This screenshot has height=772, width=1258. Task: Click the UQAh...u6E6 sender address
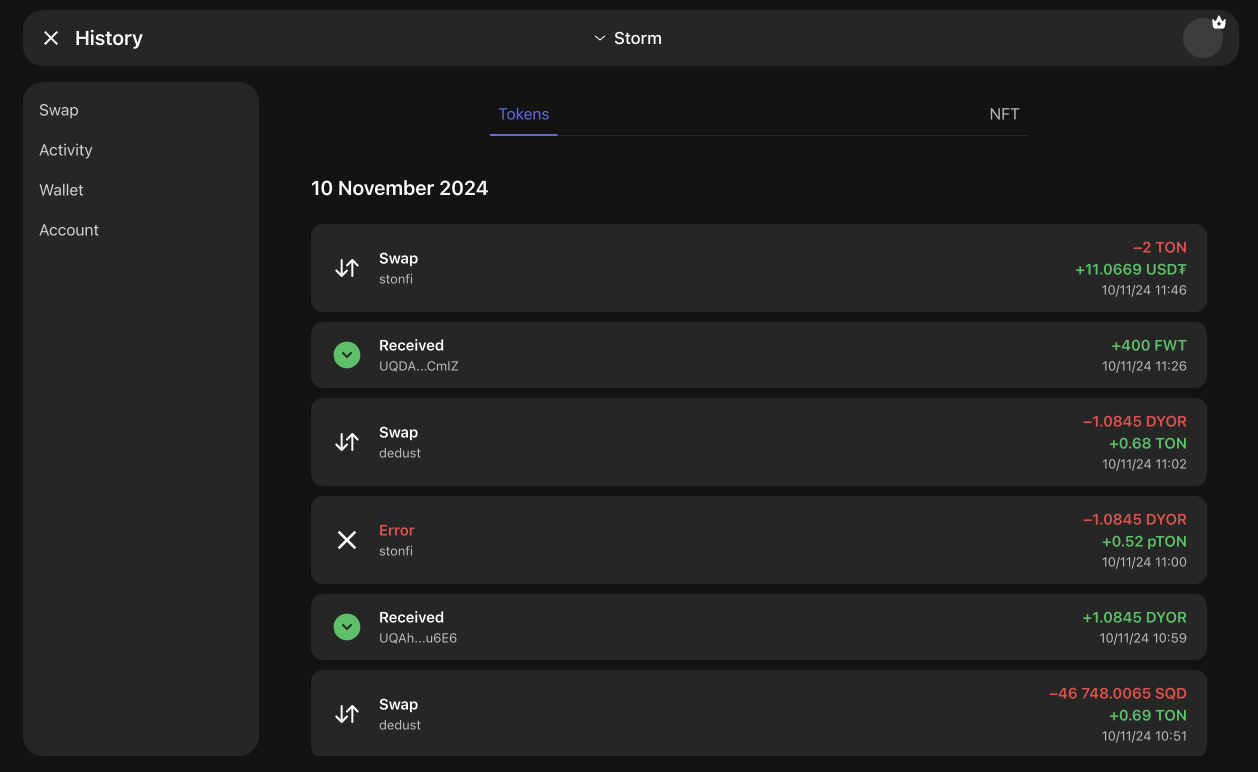coord(418,638)
